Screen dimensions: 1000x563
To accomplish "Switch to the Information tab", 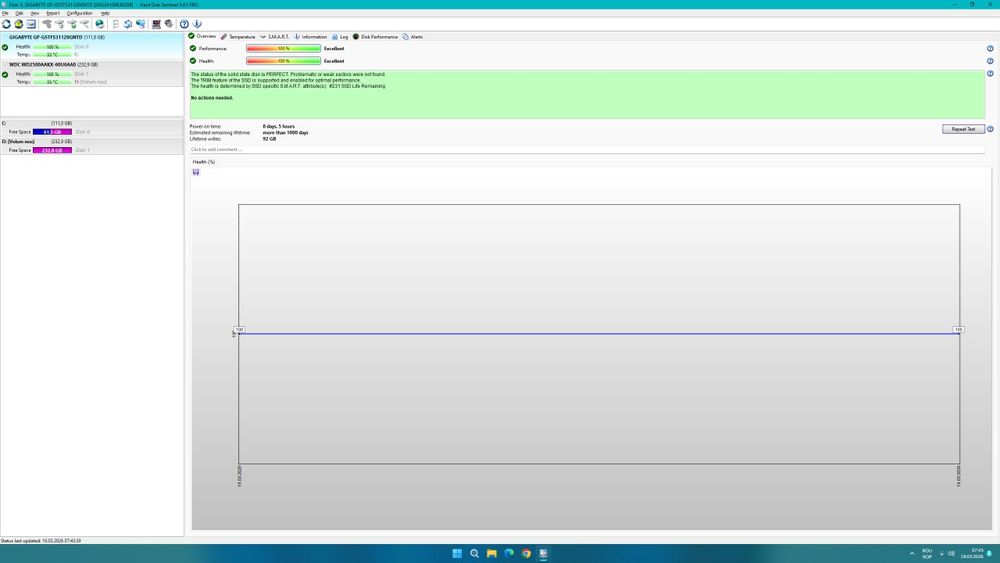I will tap(311, 37).
